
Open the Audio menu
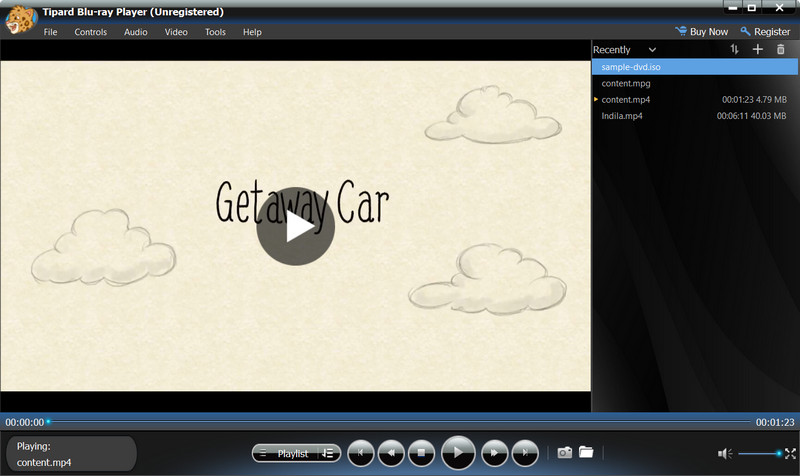pos(135,32)
